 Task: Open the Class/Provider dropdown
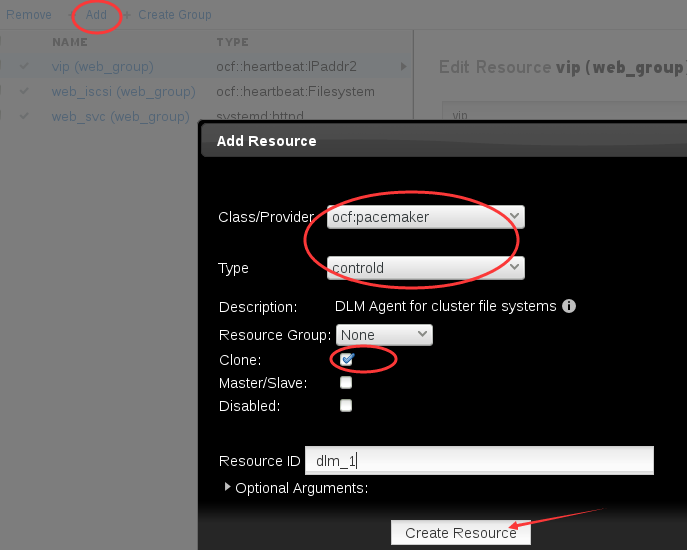425,217
